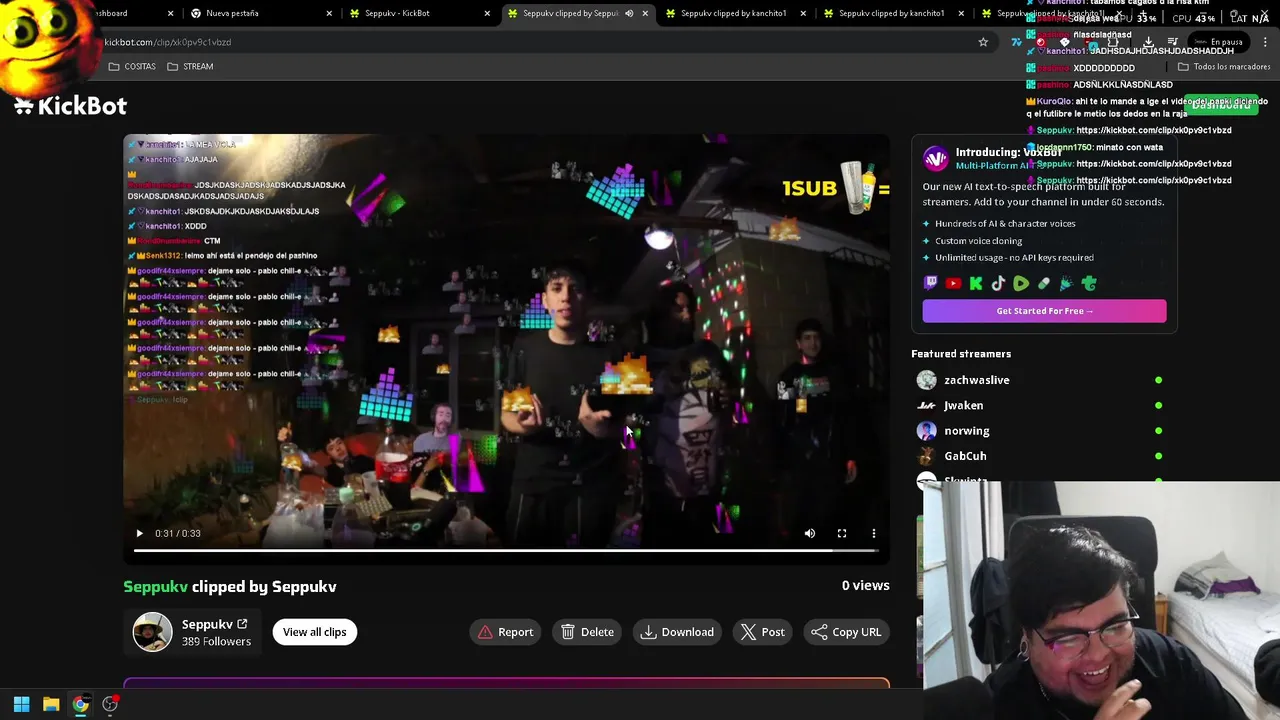Viewport: 1280px width, 720px height.
Task: Open third-party app icon on taskbar
Action: tap(110, 704)
